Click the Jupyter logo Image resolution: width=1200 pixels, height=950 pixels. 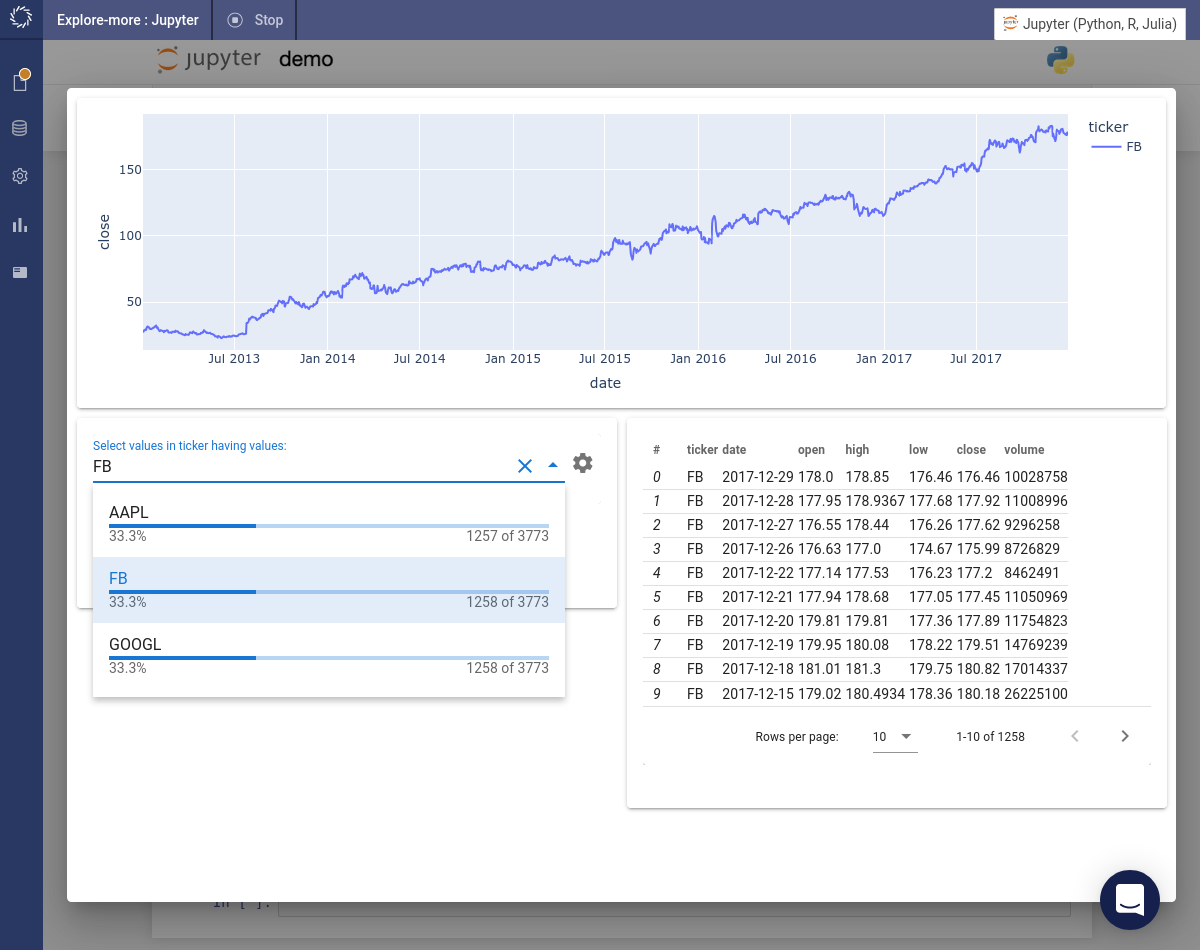pyautogui.click(x=209, y=59)
